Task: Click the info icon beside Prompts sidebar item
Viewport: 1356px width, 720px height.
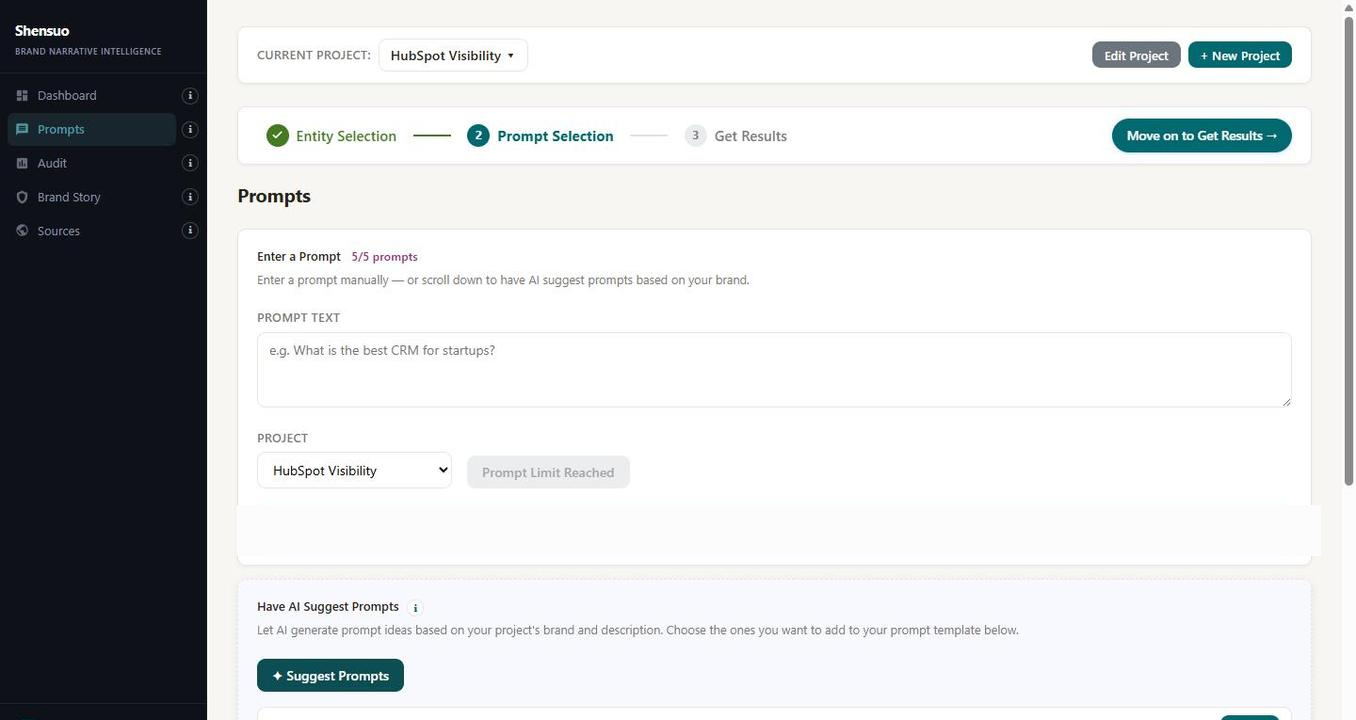Action: pos(190,130)
